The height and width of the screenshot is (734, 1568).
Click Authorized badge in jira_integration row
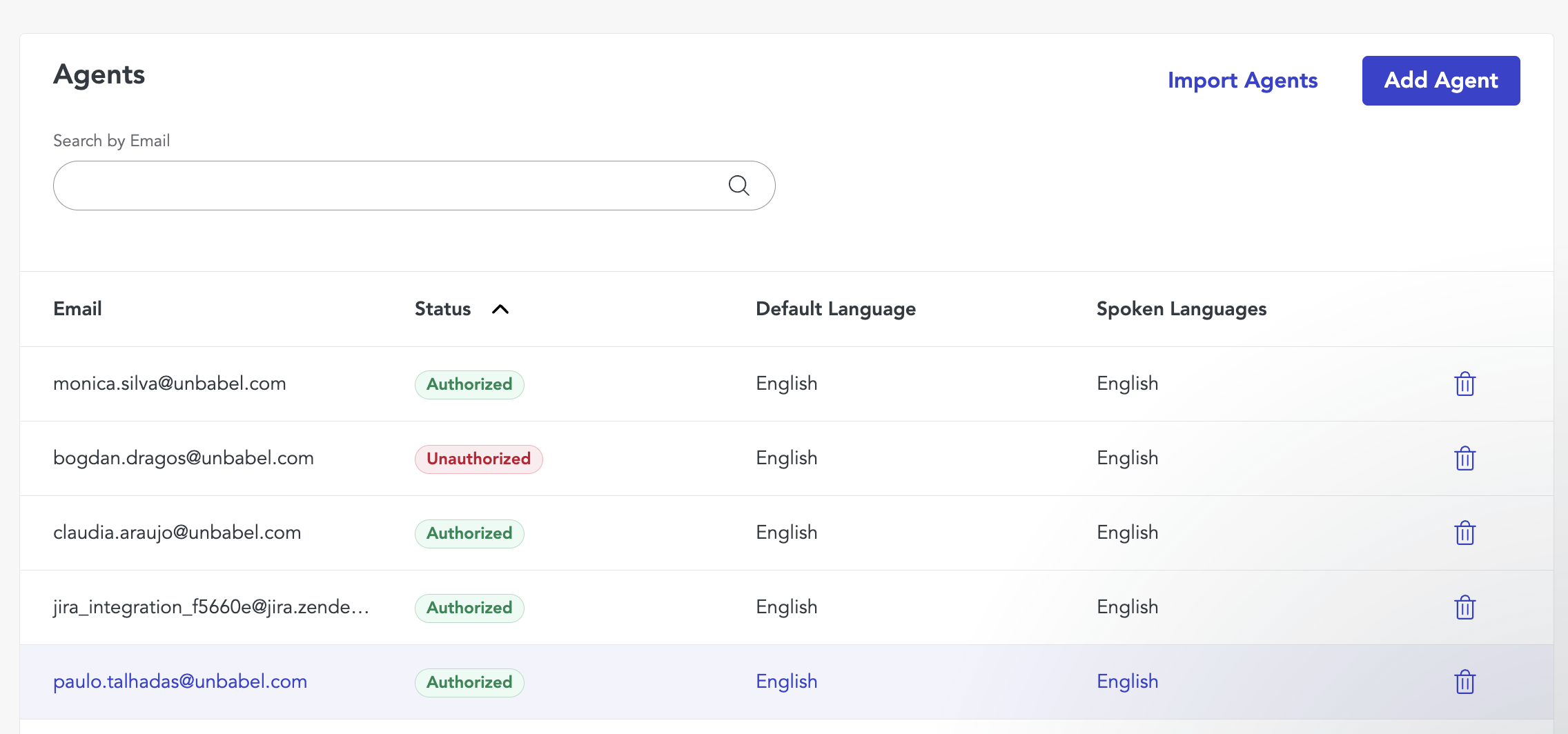coord(469,608)
